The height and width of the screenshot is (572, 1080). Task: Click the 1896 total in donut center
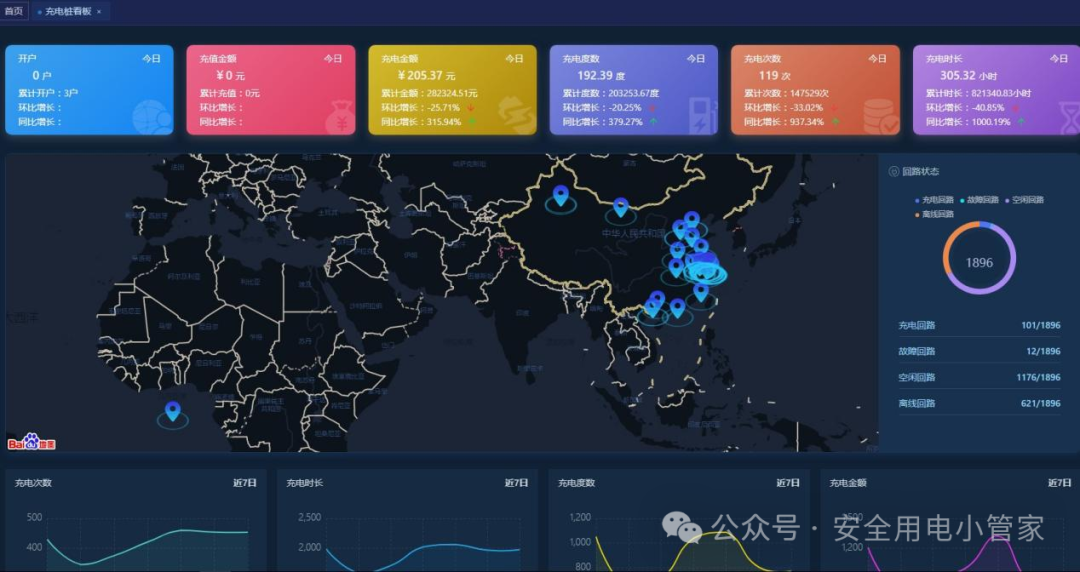[x=979, y=263]
